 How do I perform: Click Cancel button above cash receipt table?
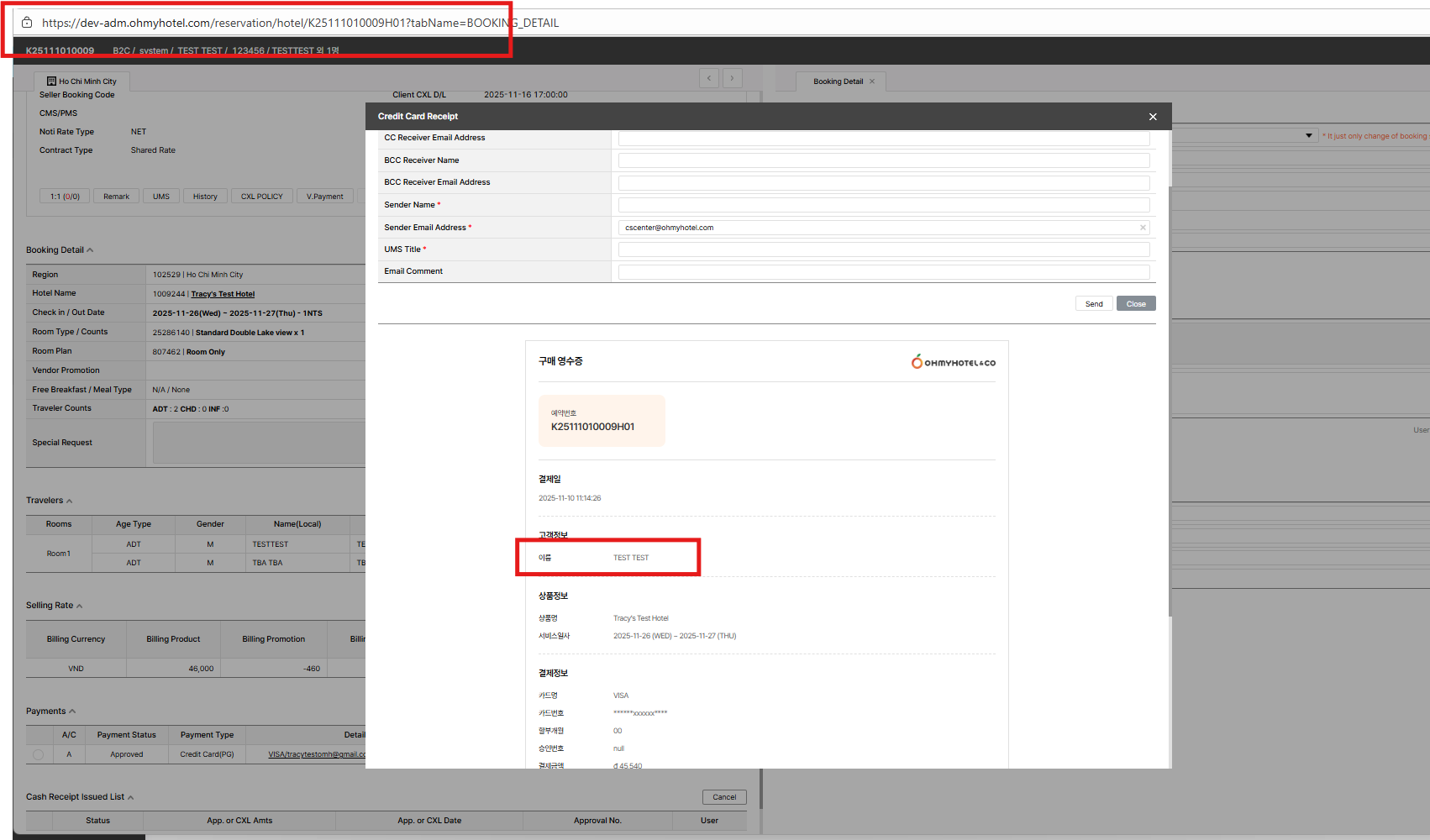pyautogui.click(x=724, y=797)
